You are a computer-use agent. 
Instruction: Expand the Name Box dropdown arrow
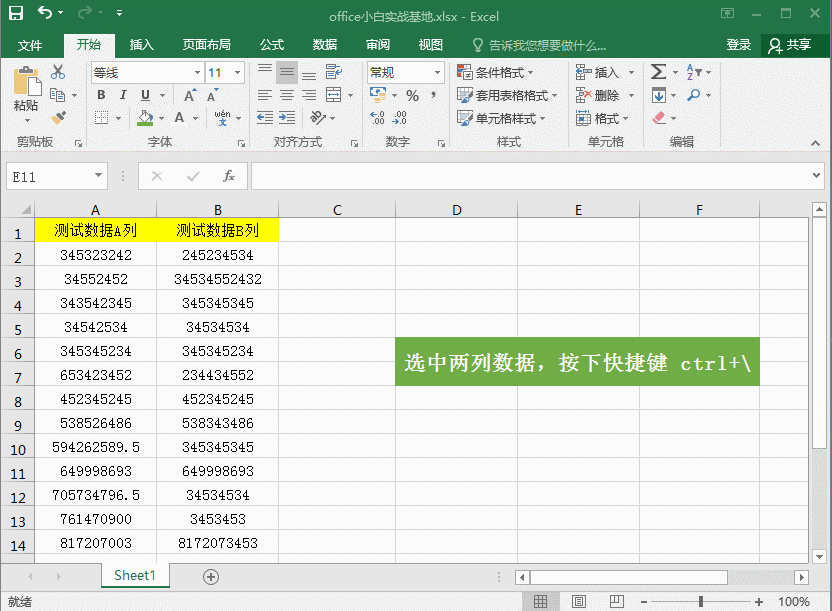pos(98,176)
